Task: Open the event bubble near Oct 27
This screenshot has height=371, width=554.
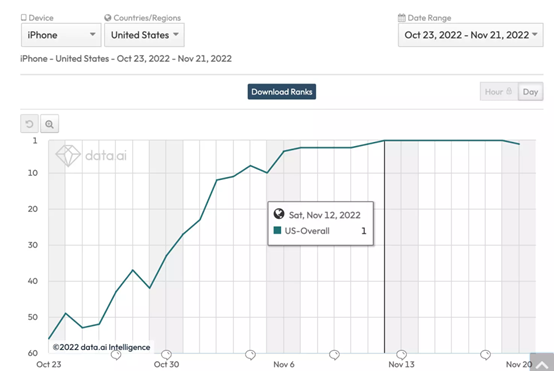Action: [x=116, y=355]
